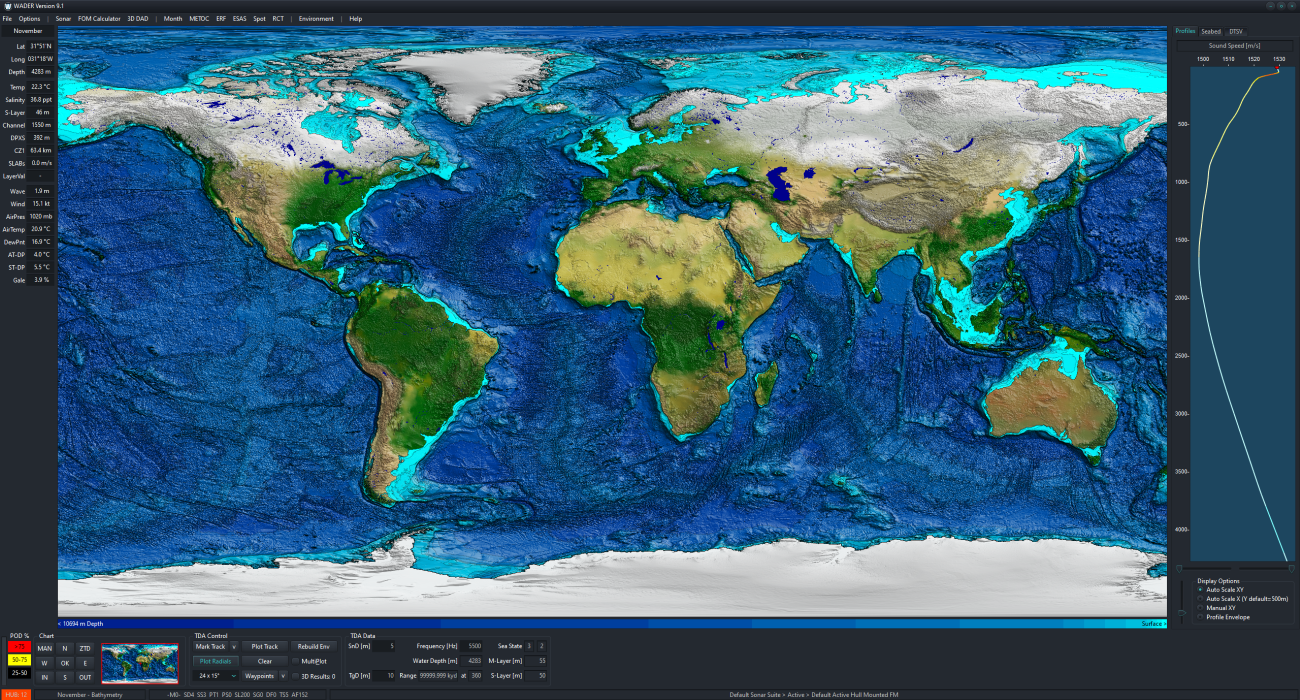Click the HUB 12 status indicator

[x=15, y=693]
